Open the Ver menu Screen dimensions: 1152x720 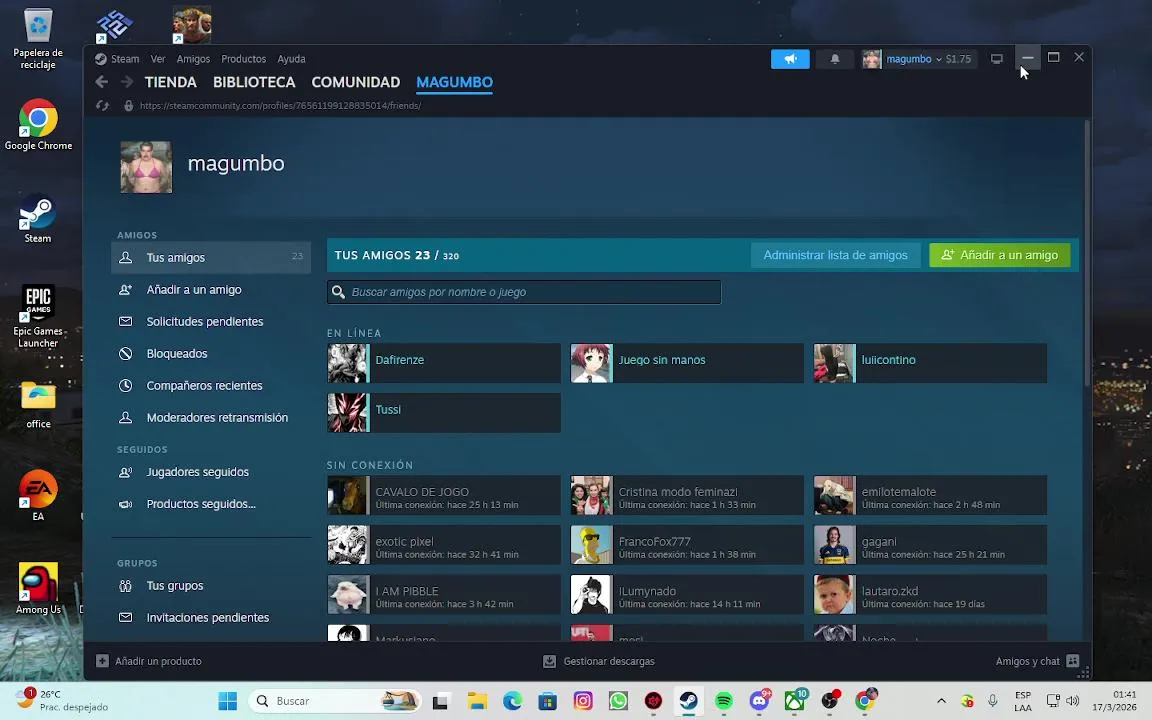point(158,59)
